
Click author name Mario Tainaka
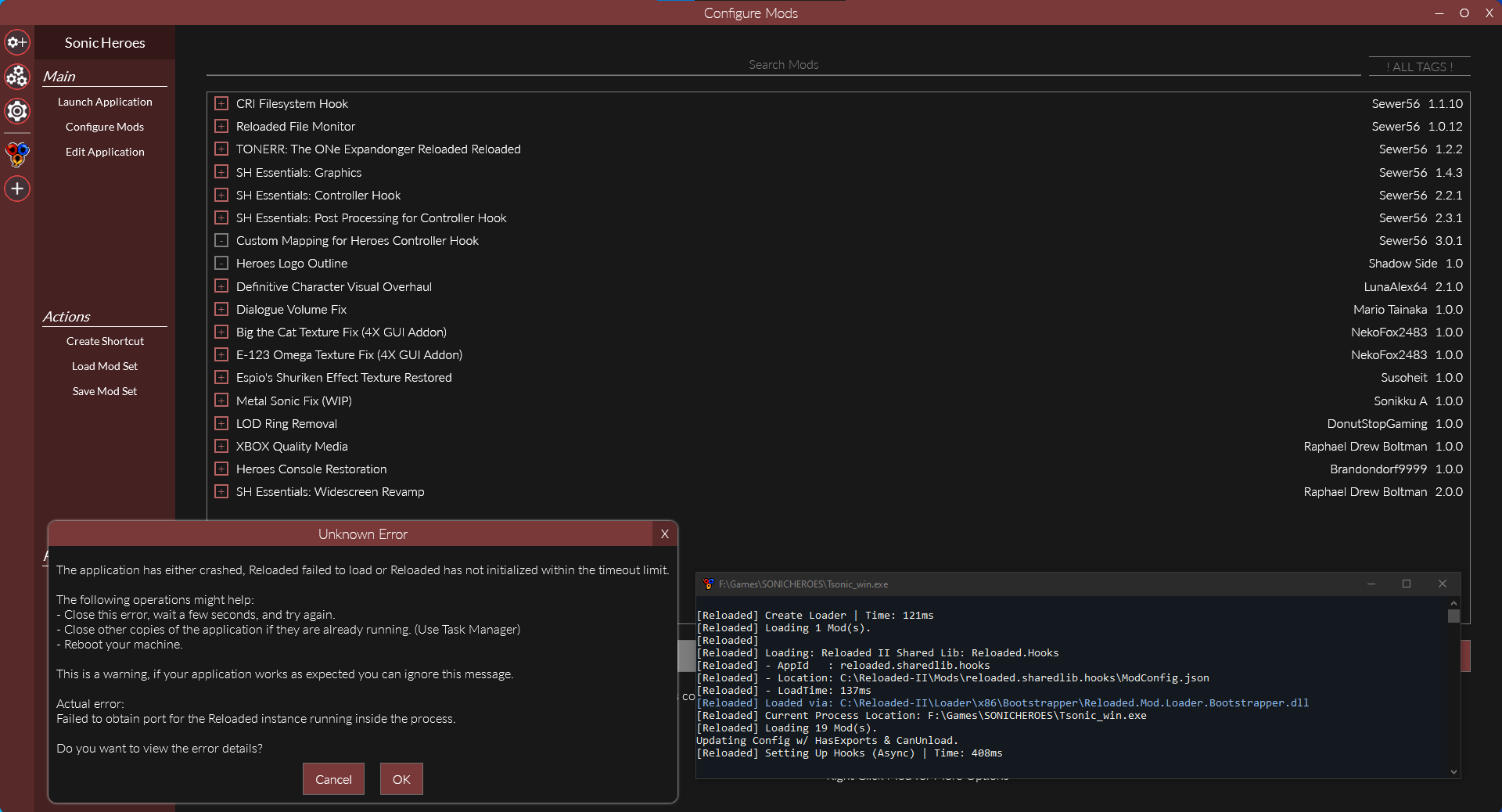[x=1390, y=309]
